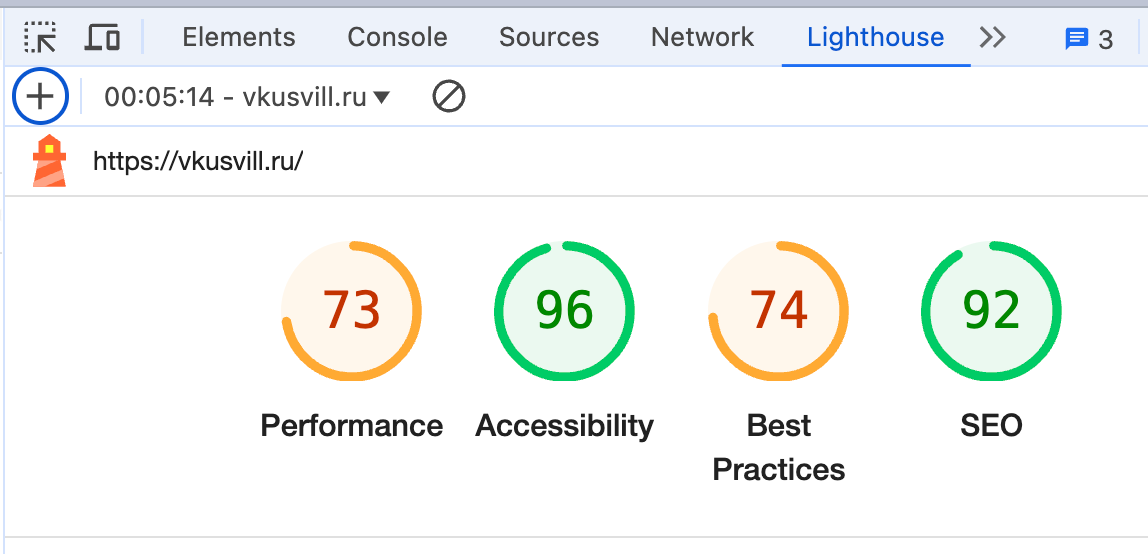Open the https://vkusvill.ru/ link
Screen dimensions: 1148x554
click(x=198, y=161)
